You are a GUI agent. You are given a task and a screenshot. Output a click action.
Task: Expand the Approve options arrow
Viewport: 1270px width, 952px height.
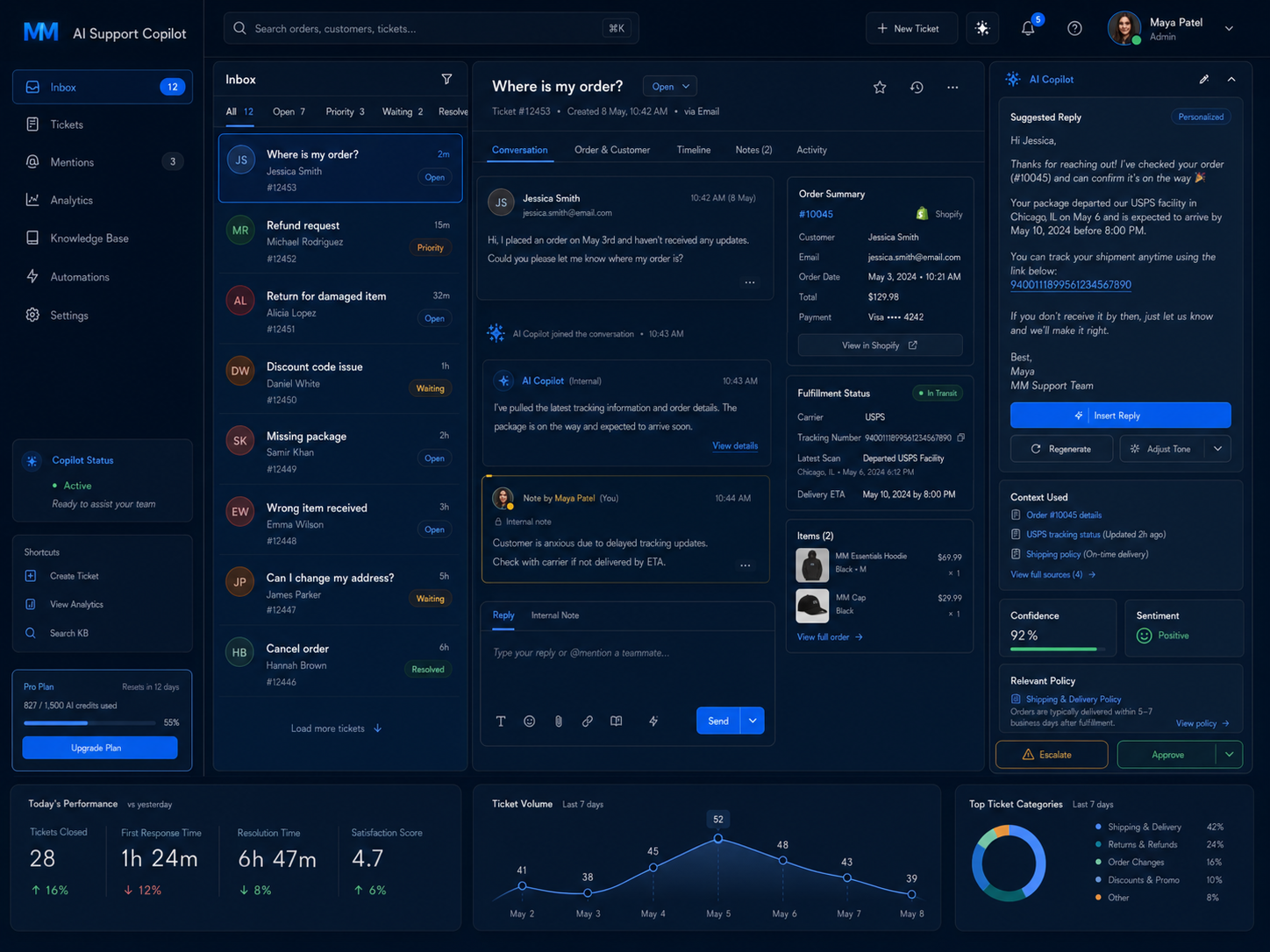pos(1230,755)
